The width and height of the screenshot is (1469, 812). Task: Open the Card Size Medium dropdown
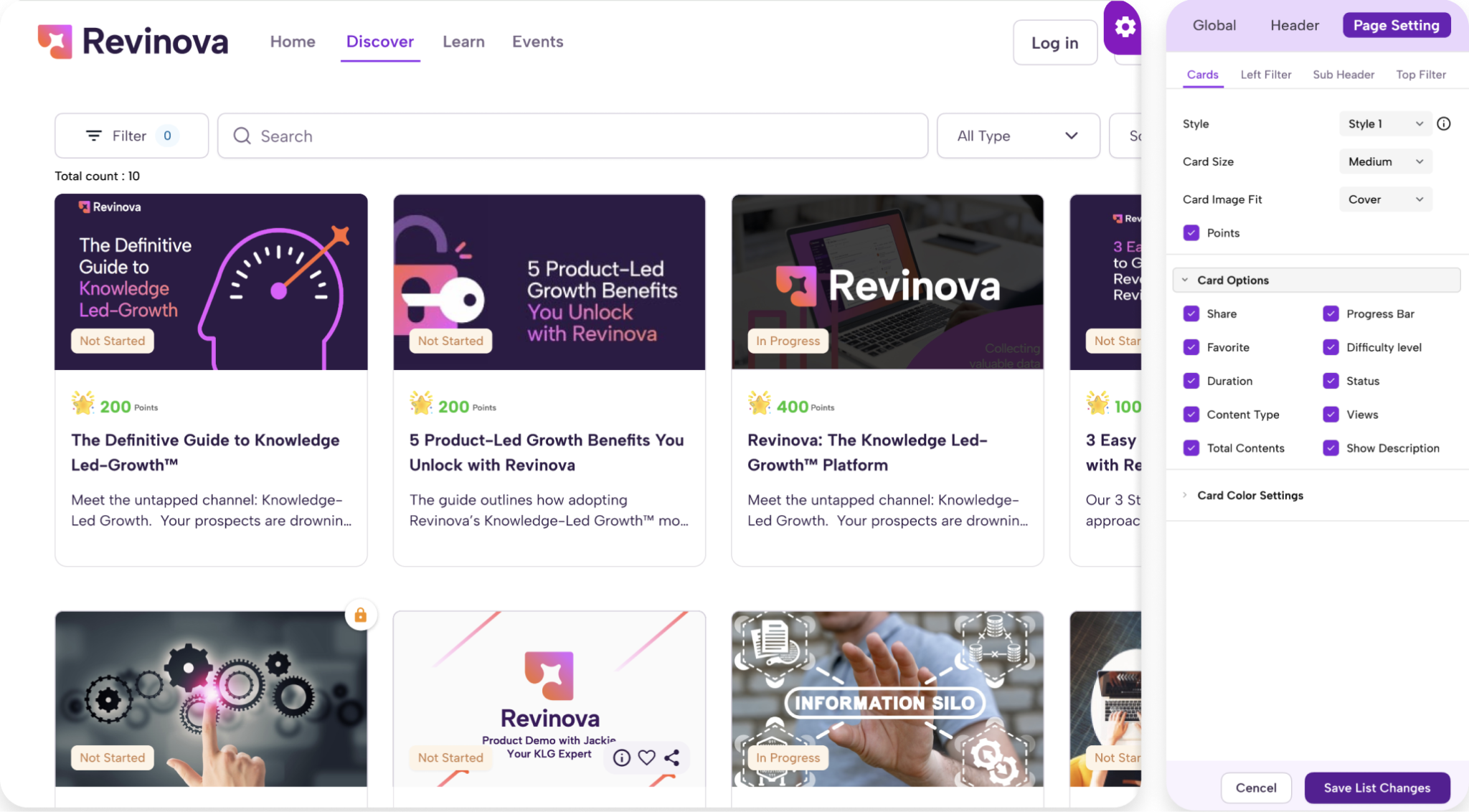coord(1385,161)
